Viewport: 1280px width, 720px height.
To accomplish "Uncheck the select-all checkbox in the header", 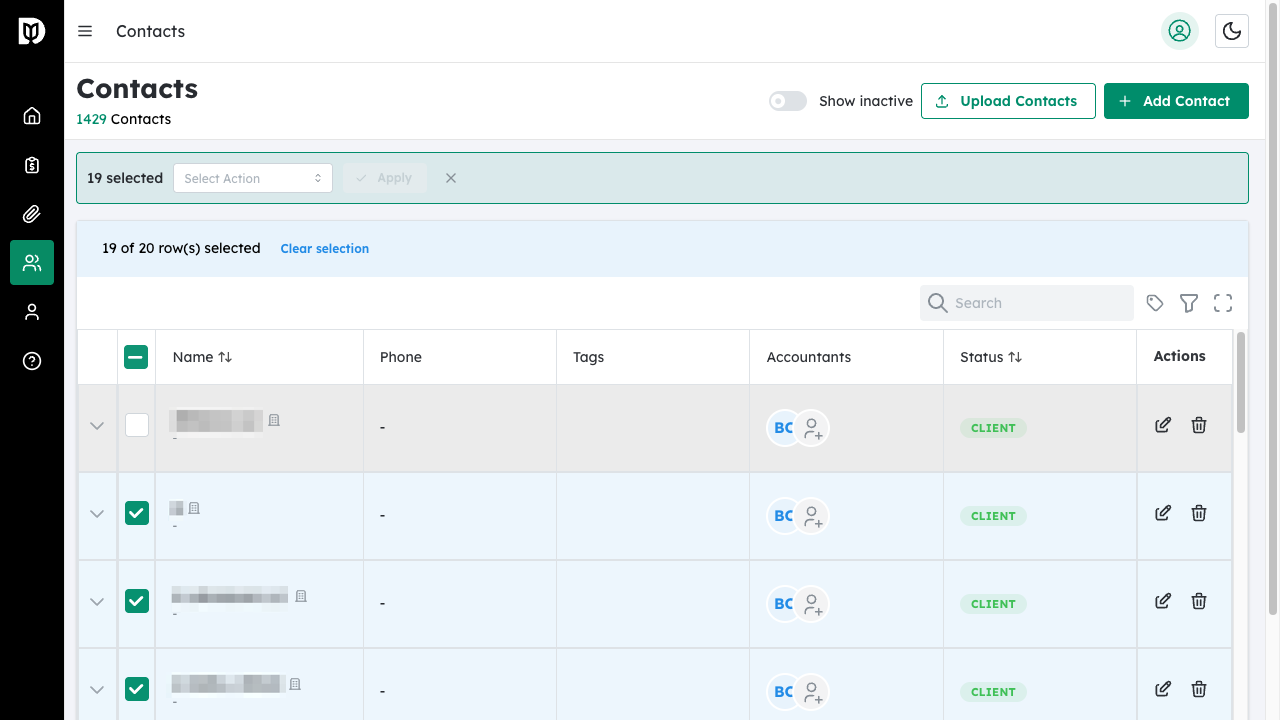I will tap(136, 356).
